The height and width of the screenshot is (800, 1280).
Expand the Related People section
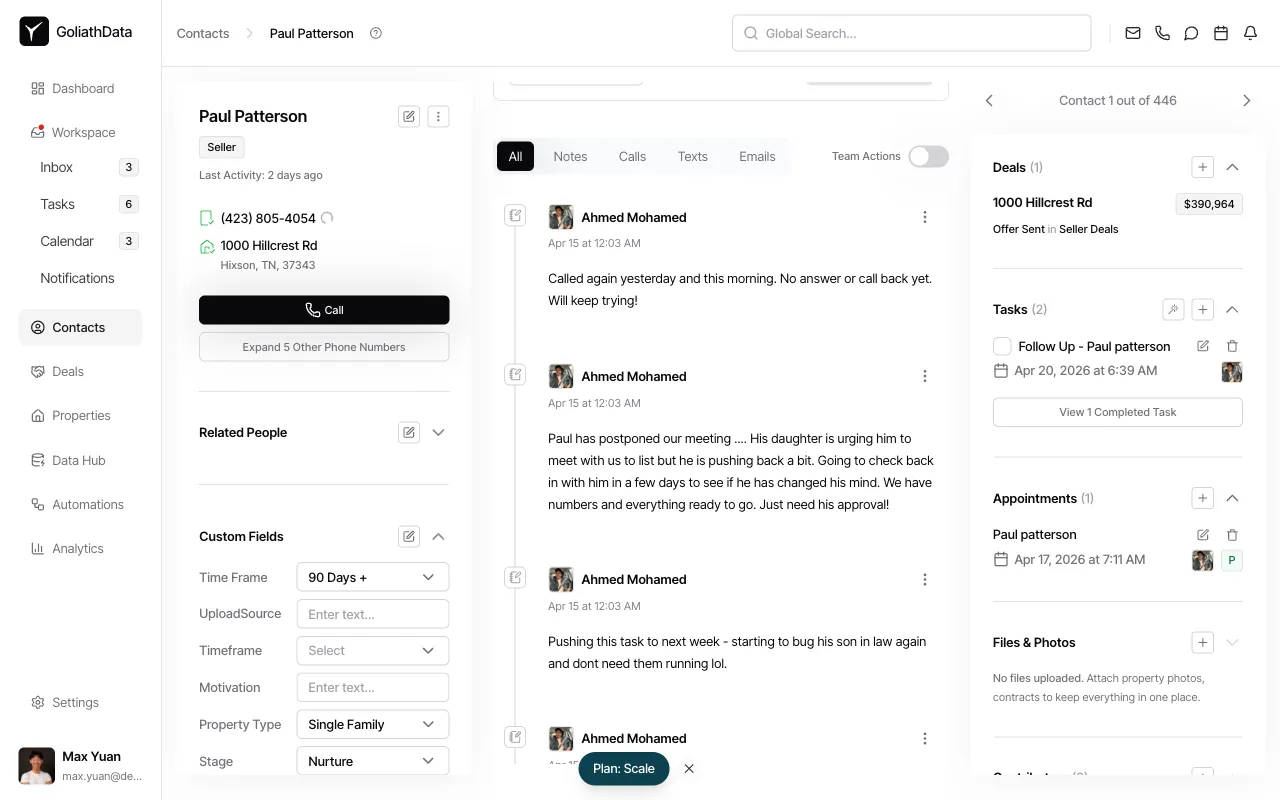(x=438, y=432)
